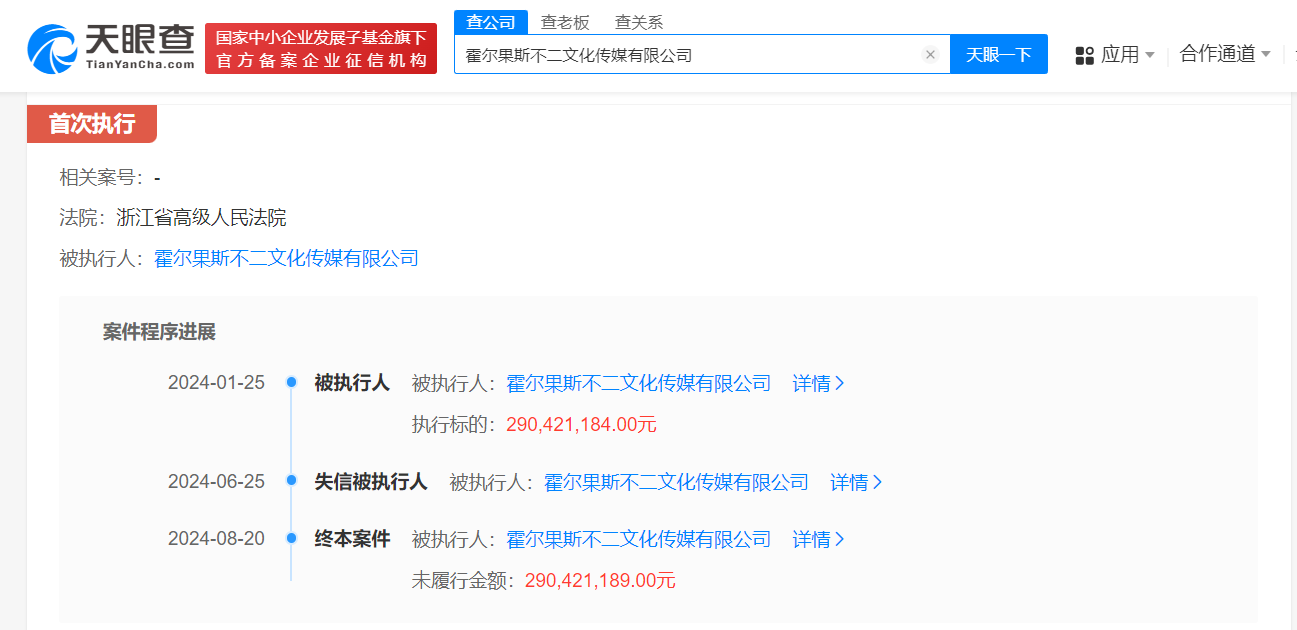The height and width of the screenshot is (630, 1297).
Task: Clear the search box with the X icon
Action: point(930,54)
